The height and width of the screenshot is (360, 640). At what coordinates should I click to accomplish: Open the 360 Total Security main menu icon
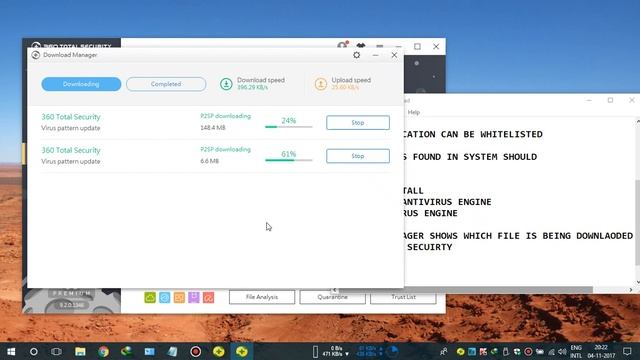[x=380, y=46]
